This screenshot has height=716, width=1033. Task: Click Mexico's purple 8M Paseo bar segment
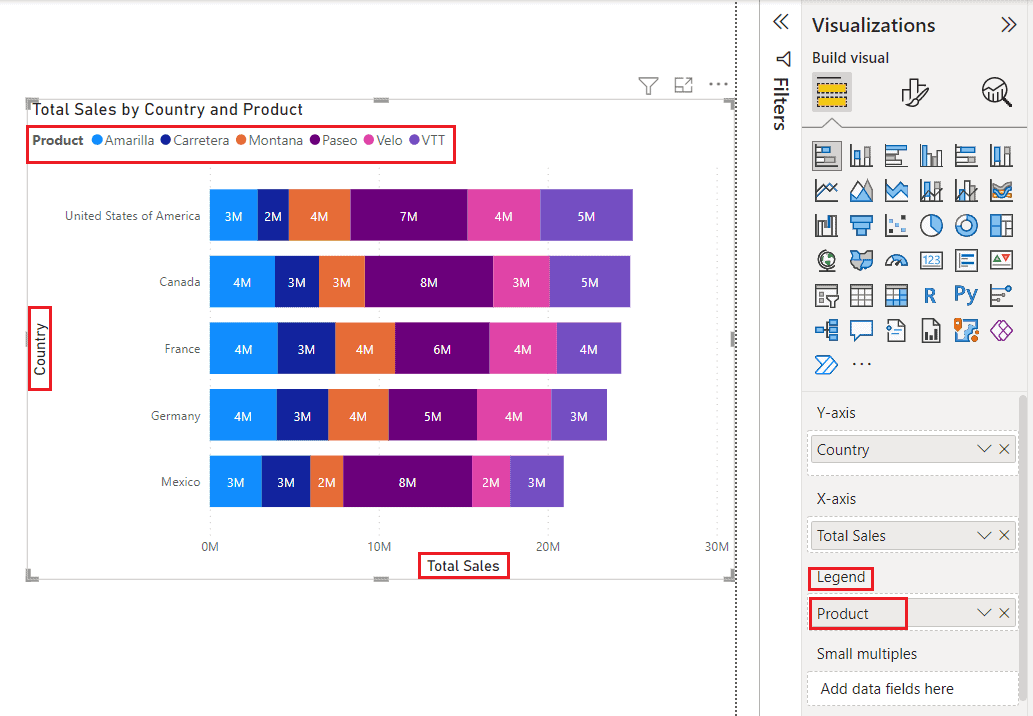coord(407,482)
